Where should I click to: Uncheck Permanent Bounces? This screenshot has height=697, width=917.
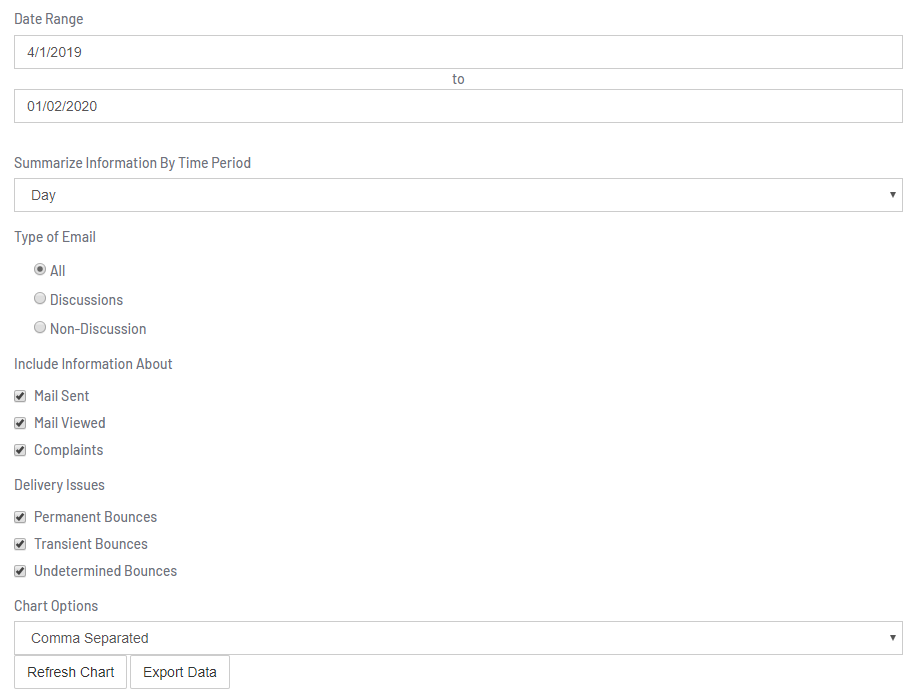[x=20, y=516]
